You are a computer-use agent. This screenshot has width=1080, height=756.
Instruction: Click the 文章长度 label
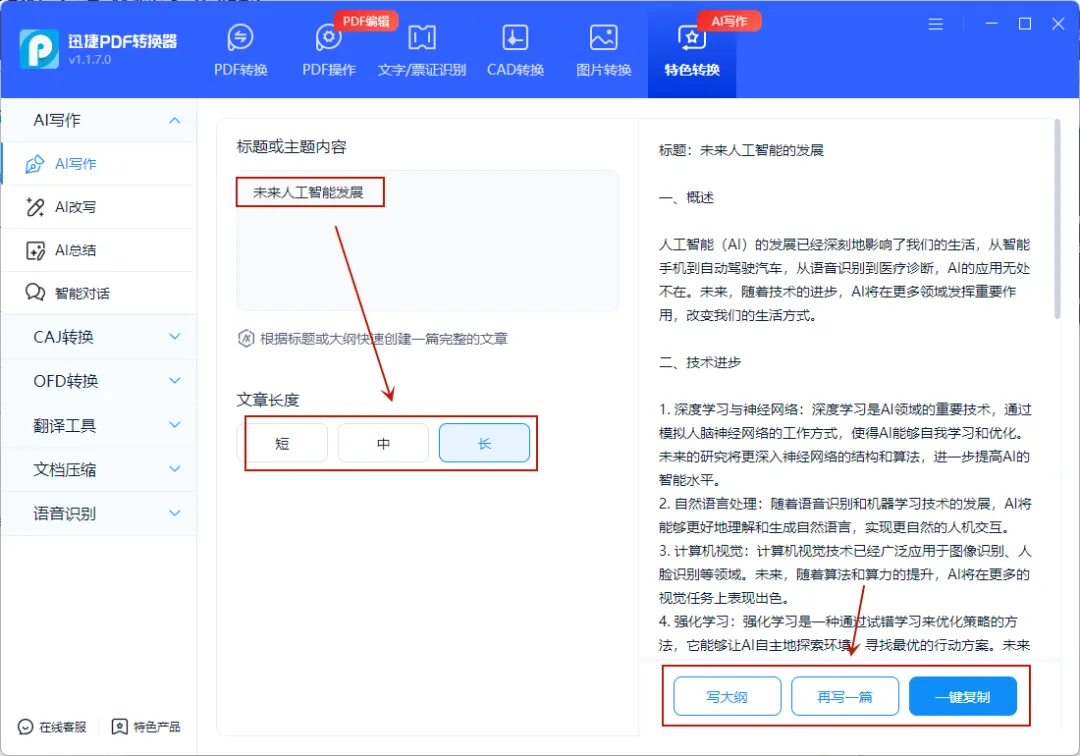(x=268, y=400)
